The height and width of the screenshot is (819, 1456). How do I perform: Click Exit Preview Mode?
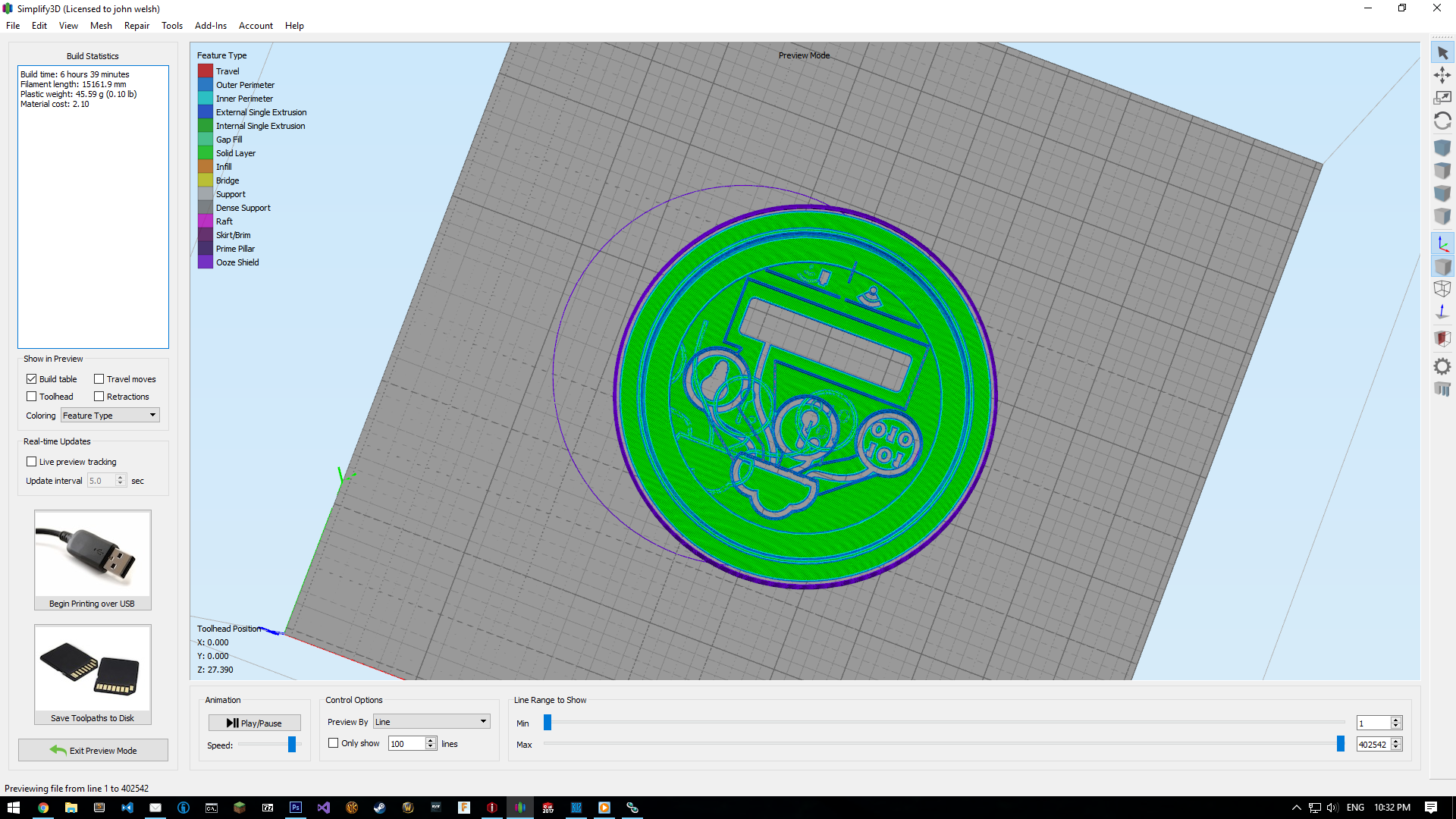pyautogui.click(x=93, y=751)
